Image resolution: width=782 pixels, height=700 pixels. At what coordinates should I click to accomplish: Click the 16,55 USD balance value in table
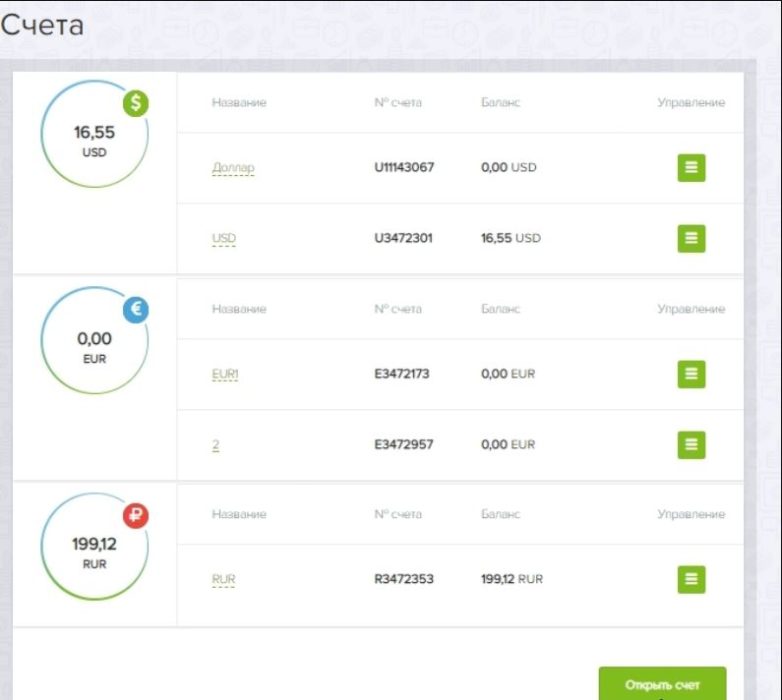pos(510,238)
